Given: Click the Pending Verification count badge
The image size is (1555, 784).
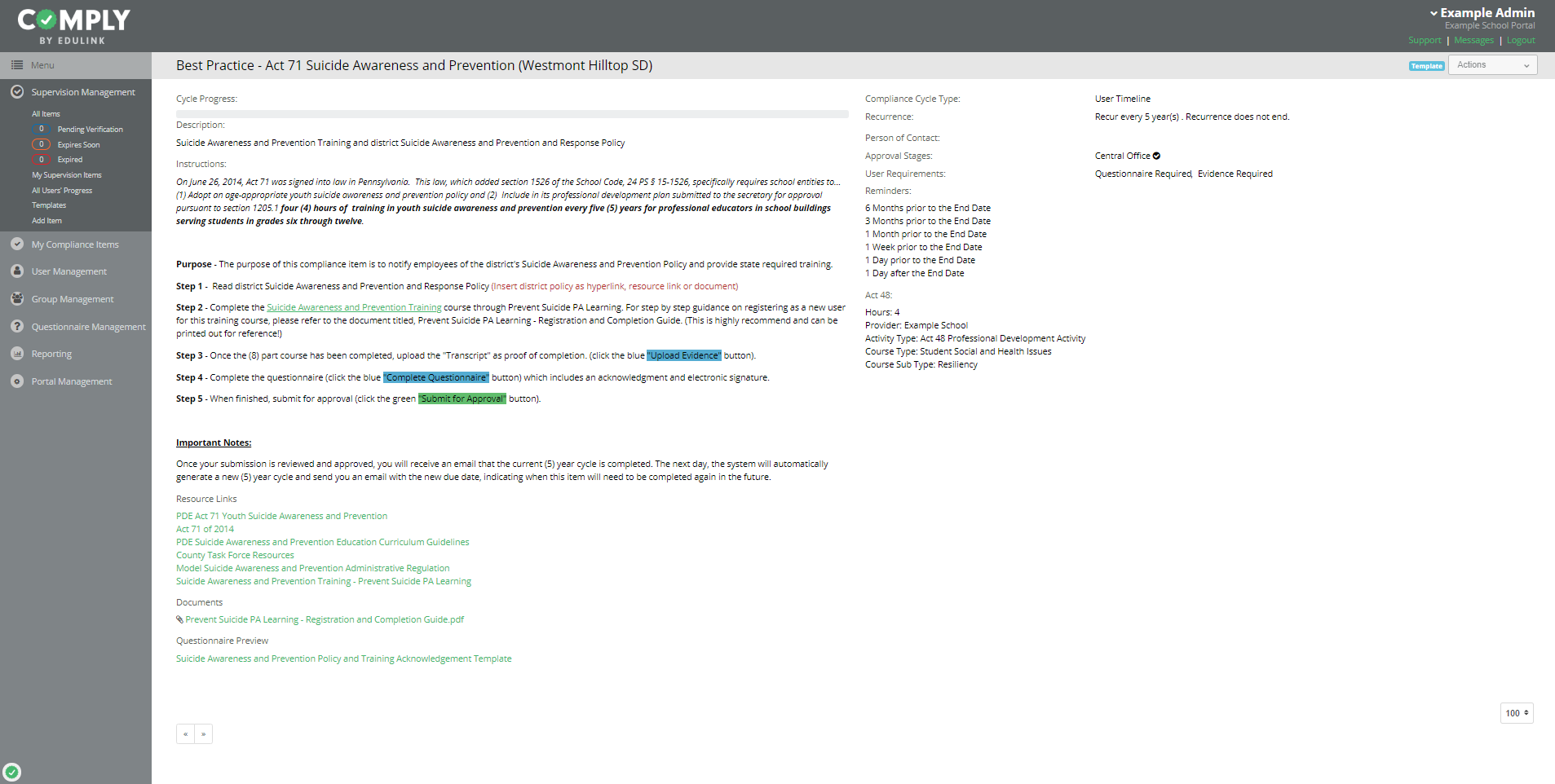Looking at the screenshot, I should (x=41, y=129).
